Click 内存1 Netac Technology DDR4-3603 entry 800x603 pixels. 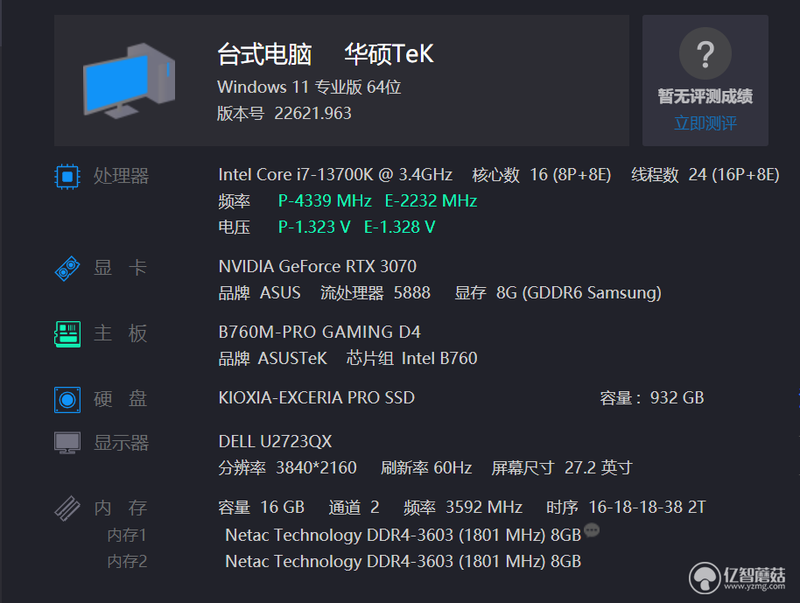pos(403,535)
